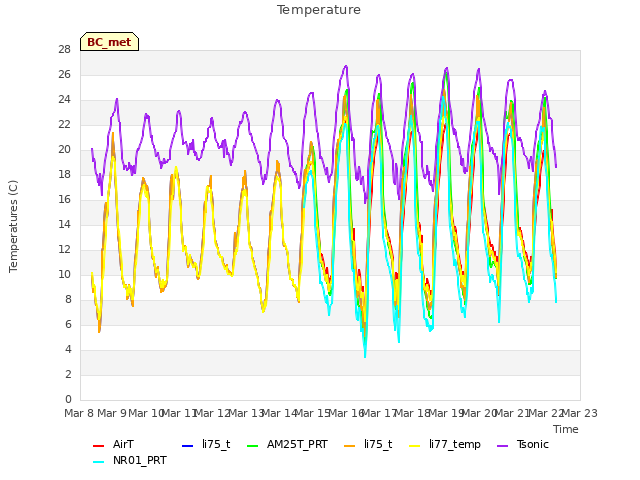The width and height of the screenshot is (640, 480).
Task: Click the Mar 19 tick label
Action: (x=447, y=413)
